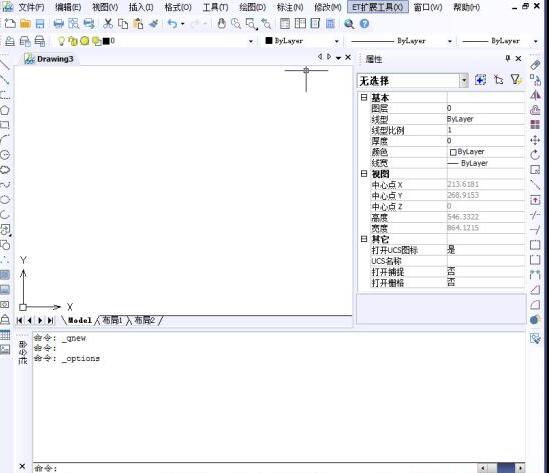The width and height of the screenshot is (549, 473).
Task: Collapse the 视图 property group
Action: pos(364,173)
